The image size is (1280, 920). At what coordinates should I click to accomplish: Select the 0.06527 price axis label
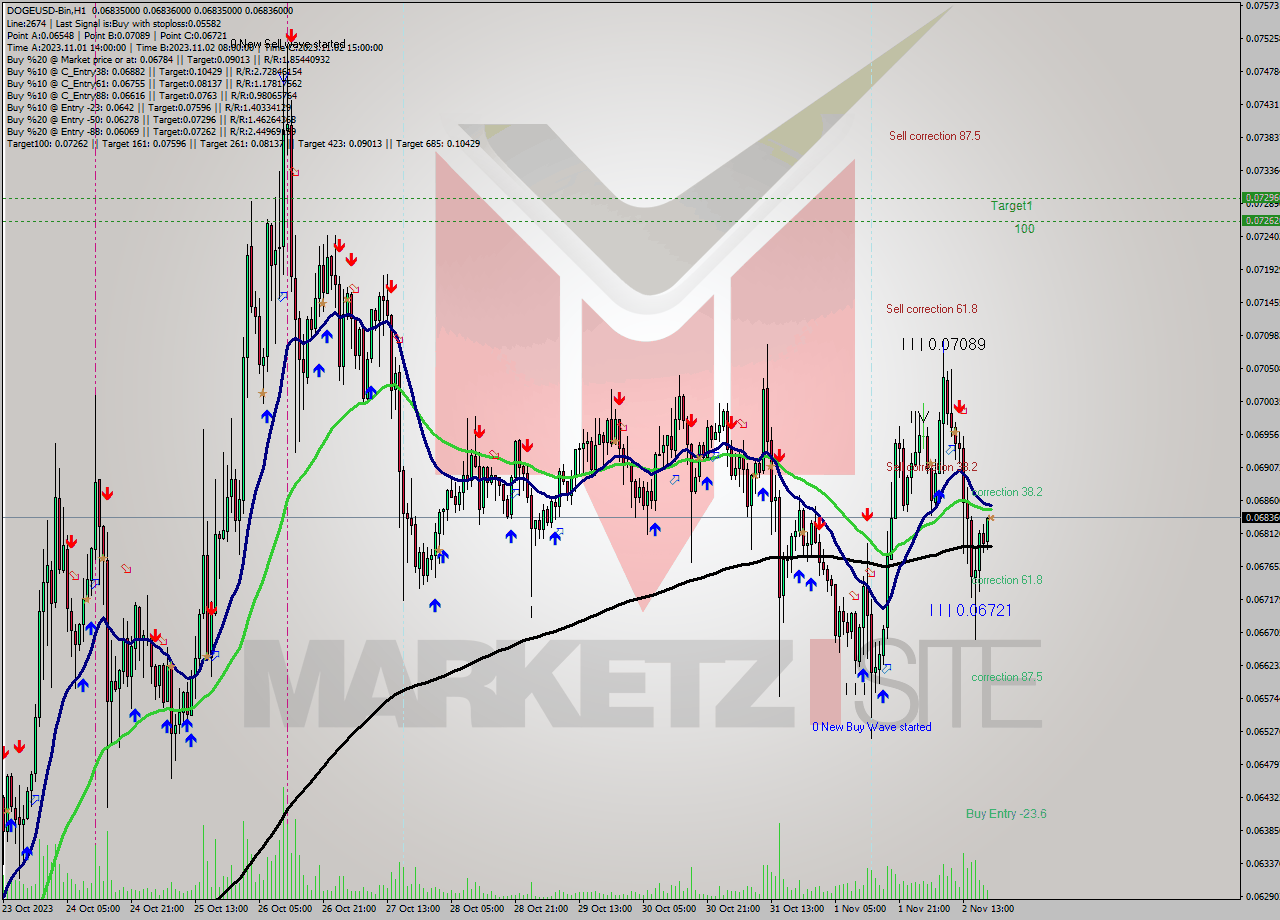pos(1262,731)
